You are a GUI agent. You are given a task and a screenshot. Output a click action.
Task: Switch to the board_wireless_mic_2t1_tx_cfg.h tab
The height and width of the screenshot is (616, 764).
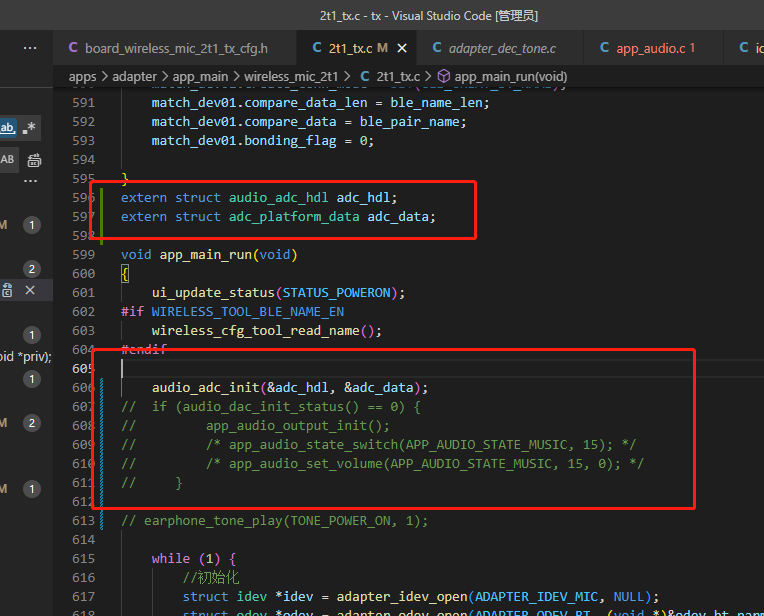pyautogui.click(x=175, y=48)
